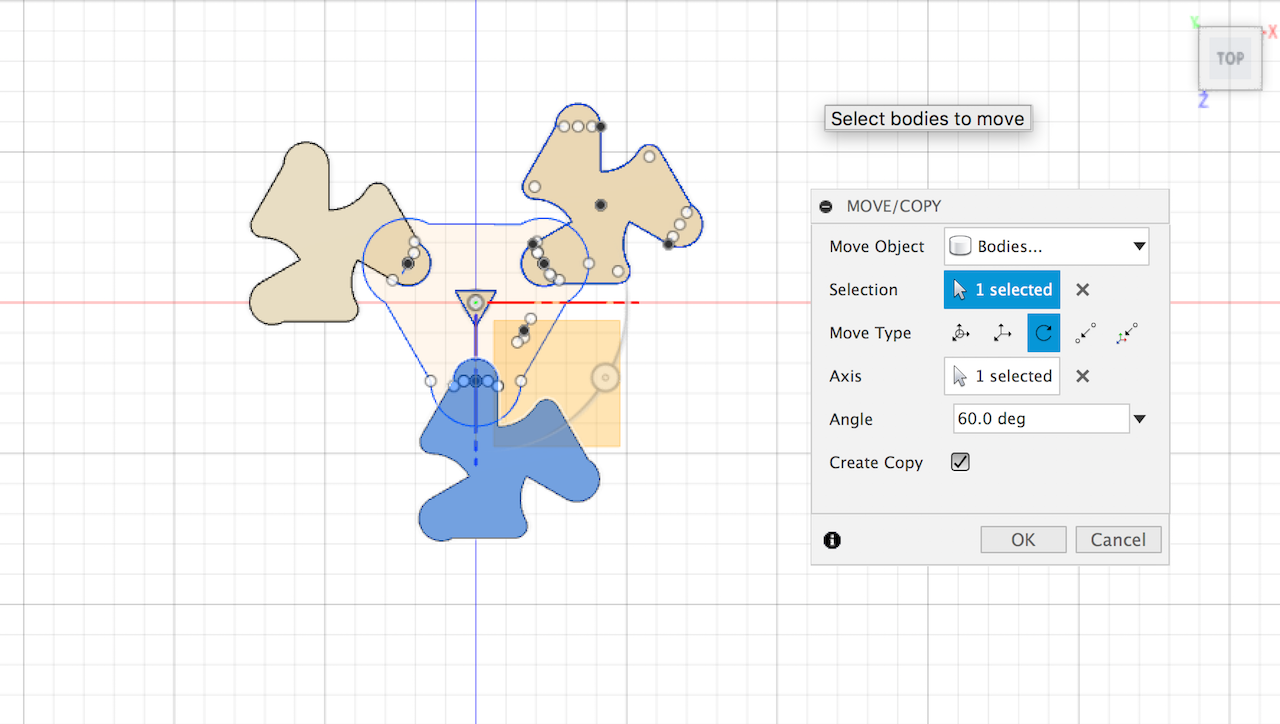Choose the Point to Position move icon
The width and height of the screenshot is (1280, 724).
(1127, 333)
